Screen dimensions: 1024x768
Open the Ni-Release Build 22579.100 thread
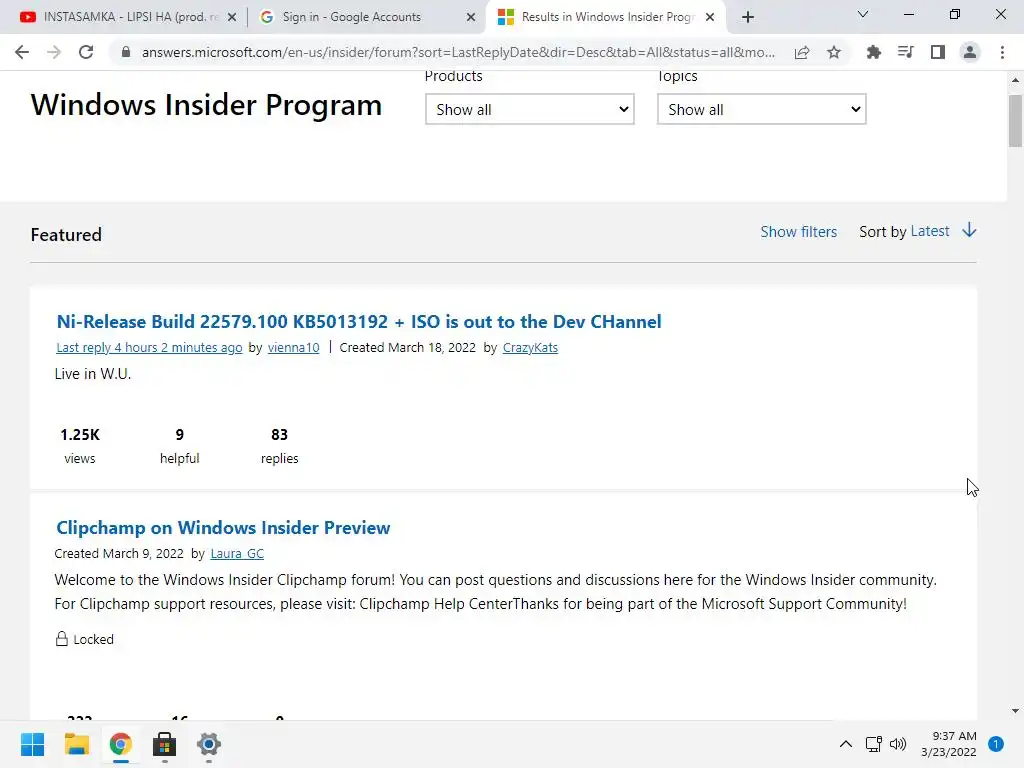pos(359,321)
